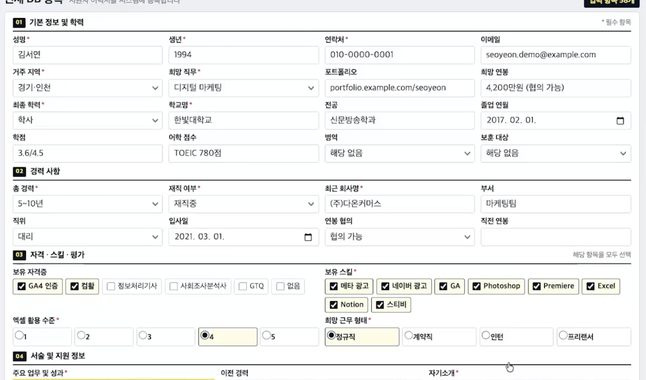This screenshot has width=646, height=380.
Task: Click the 전공 major field
Action: click(399, 120)
